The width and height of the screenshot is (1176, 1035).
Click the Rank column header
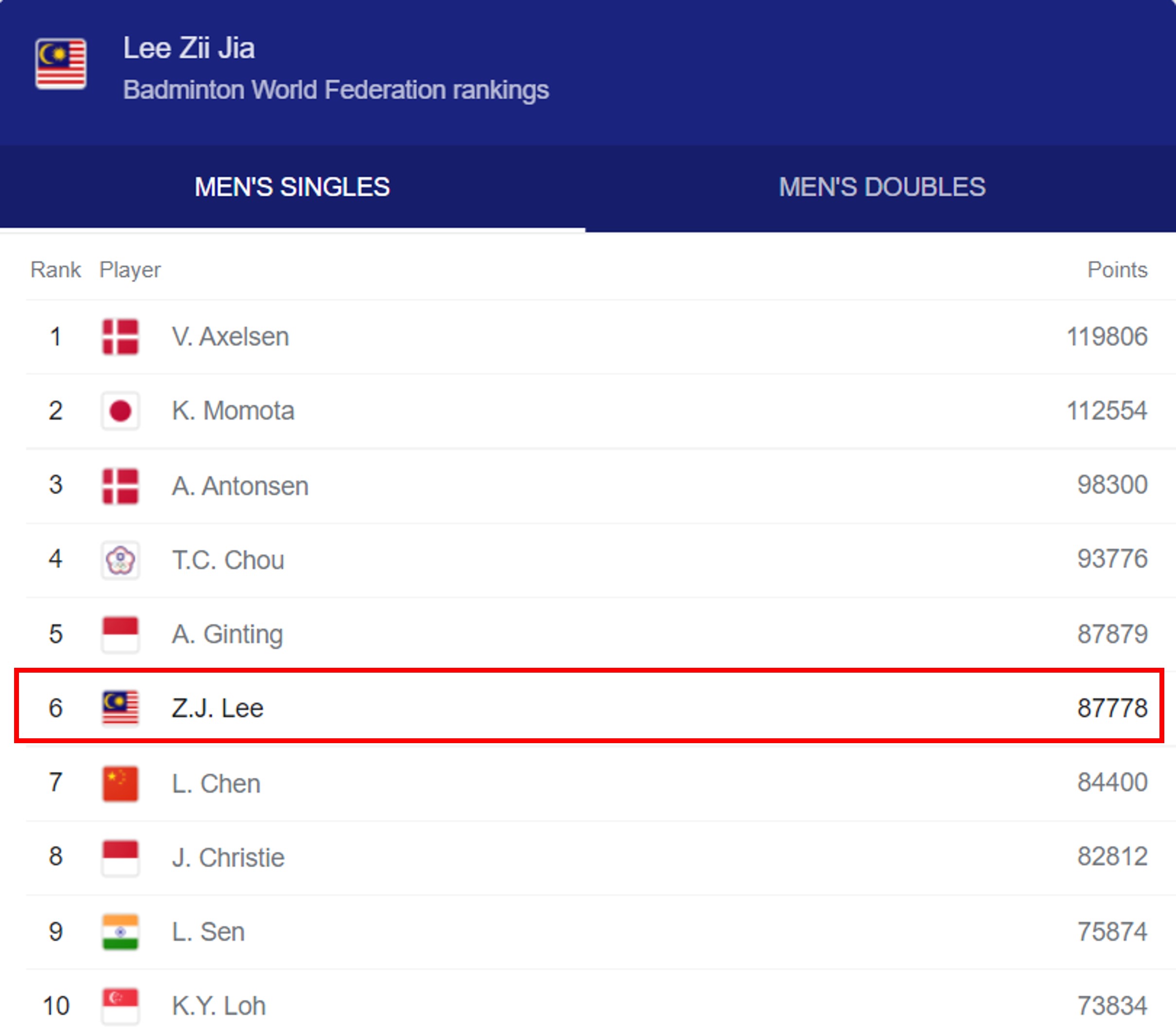click(x=56, y=270)
